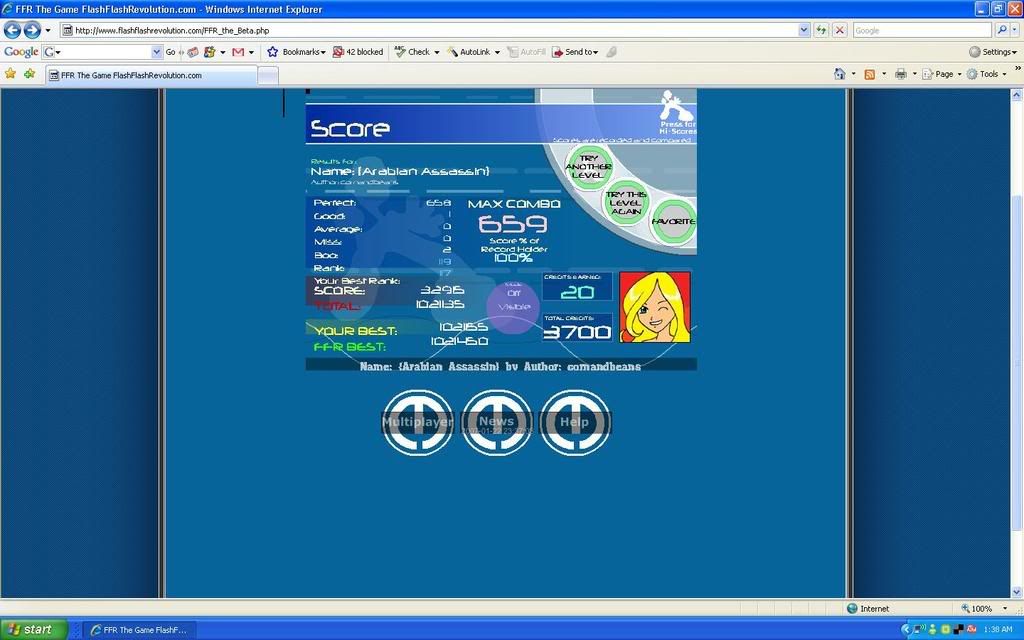Image resolution: width=1024 pixels, height=640 pixels.
Task: Toggle the 42 blocked popup blocker
Action: coord(357,52)
